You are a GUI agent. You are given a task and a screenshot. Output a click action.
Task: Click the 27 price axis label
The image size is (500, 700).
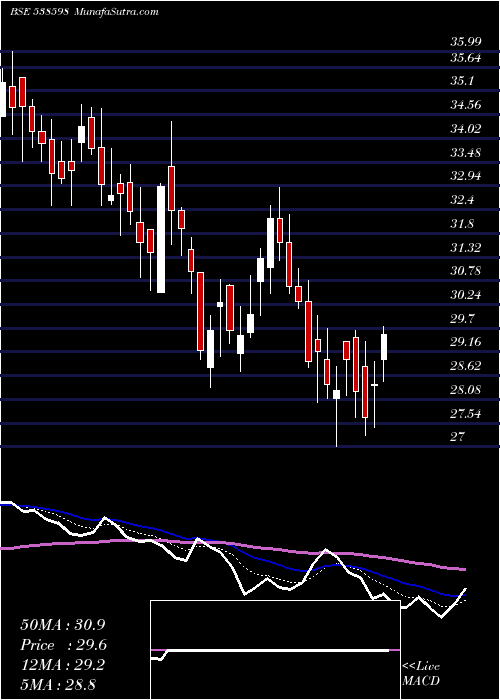coord(458,437)
